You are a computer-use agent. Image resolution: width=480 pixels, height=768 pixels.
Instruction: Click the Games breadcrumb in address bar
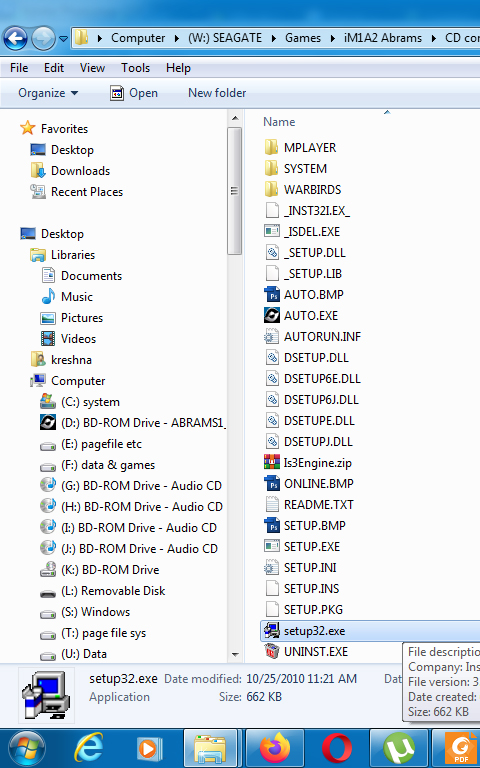(303, 38)
